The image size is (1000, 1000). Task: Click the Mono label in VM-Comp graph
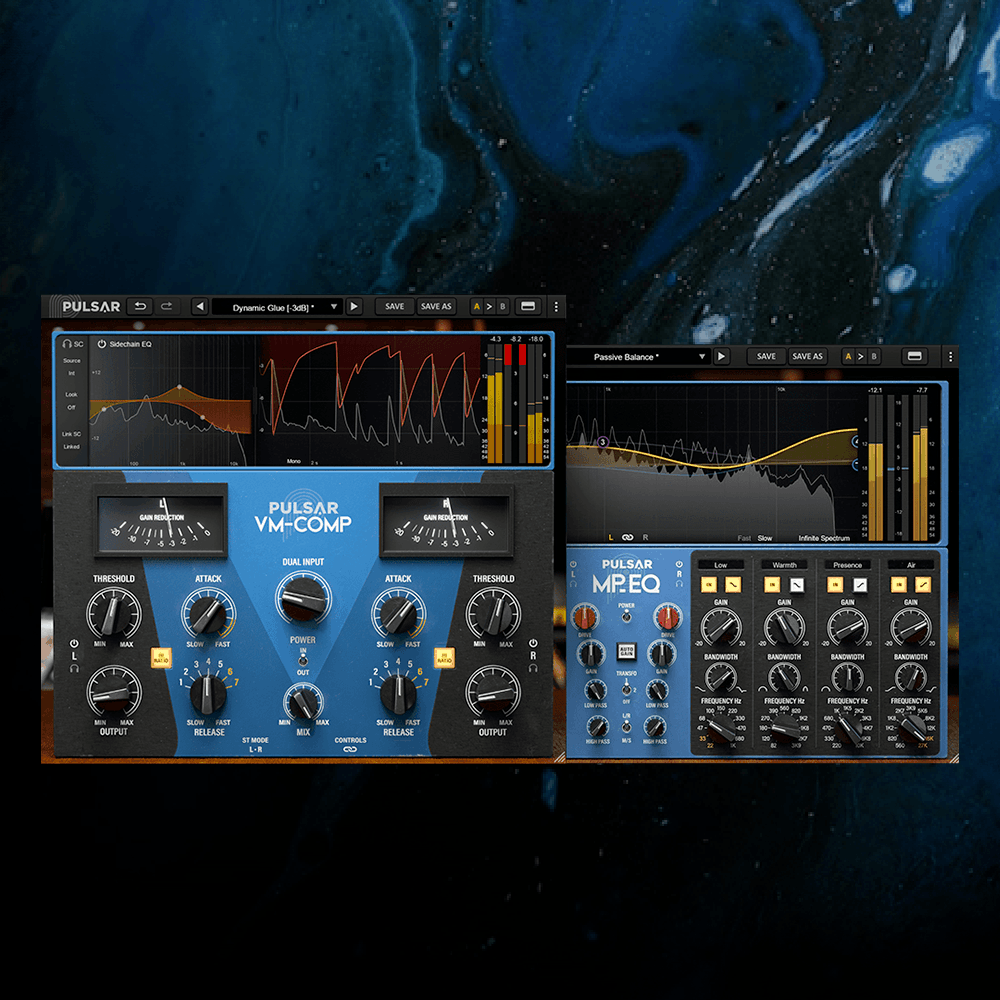tap(293, 461)
